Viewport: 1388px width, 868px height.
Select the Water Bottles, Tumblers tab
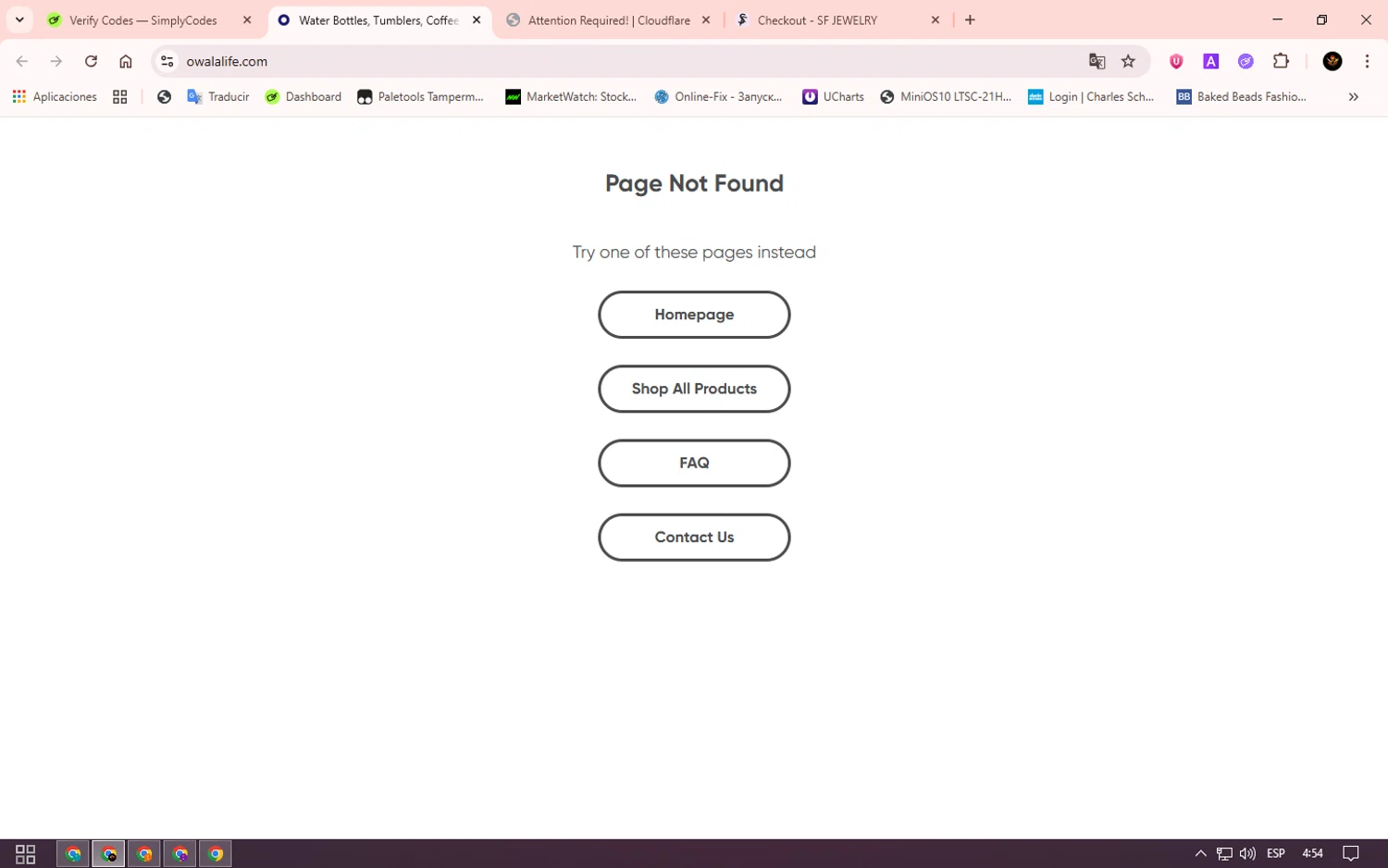[x=378, y=20]
